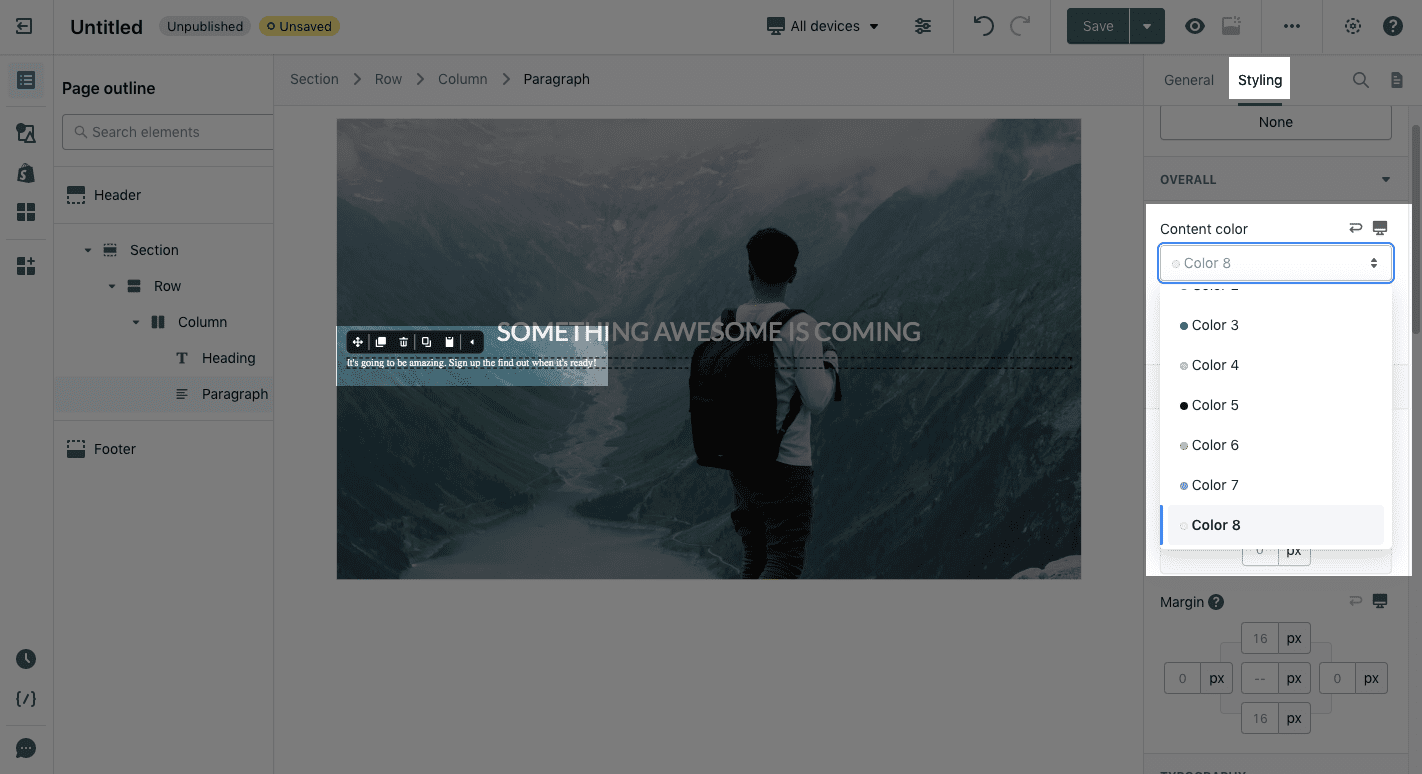Redo the last undone change
The height and width of the screenshot is (774, 1422).
click(1020, 26)
